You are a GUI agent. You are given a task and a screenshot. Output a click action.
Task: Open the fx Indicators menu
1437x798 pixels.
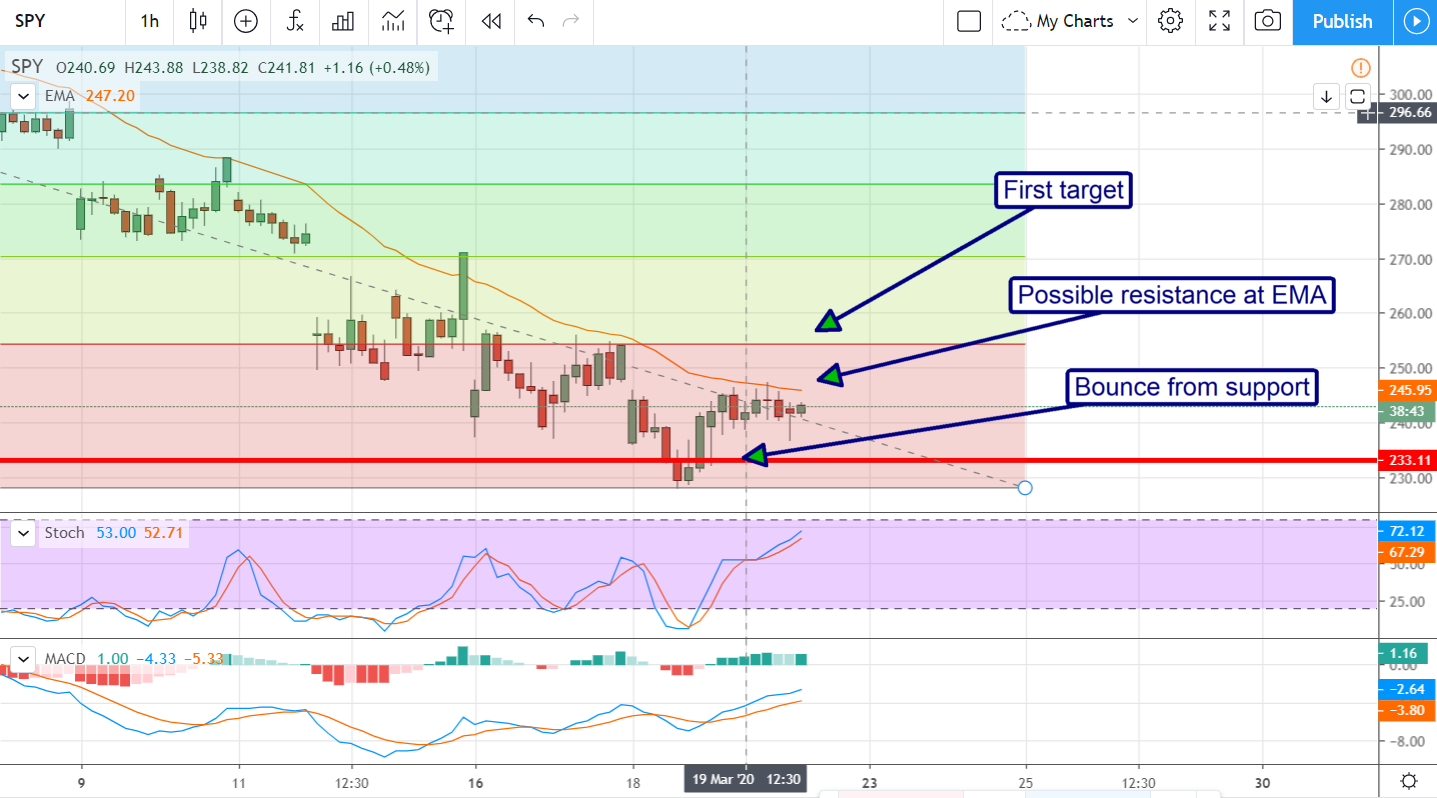[x=295, y=21]
